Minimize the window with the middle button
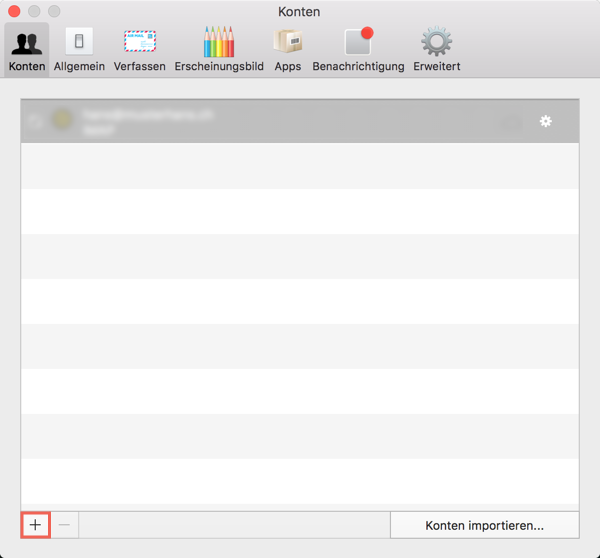 pyautogui.click(x=34, y=12)
